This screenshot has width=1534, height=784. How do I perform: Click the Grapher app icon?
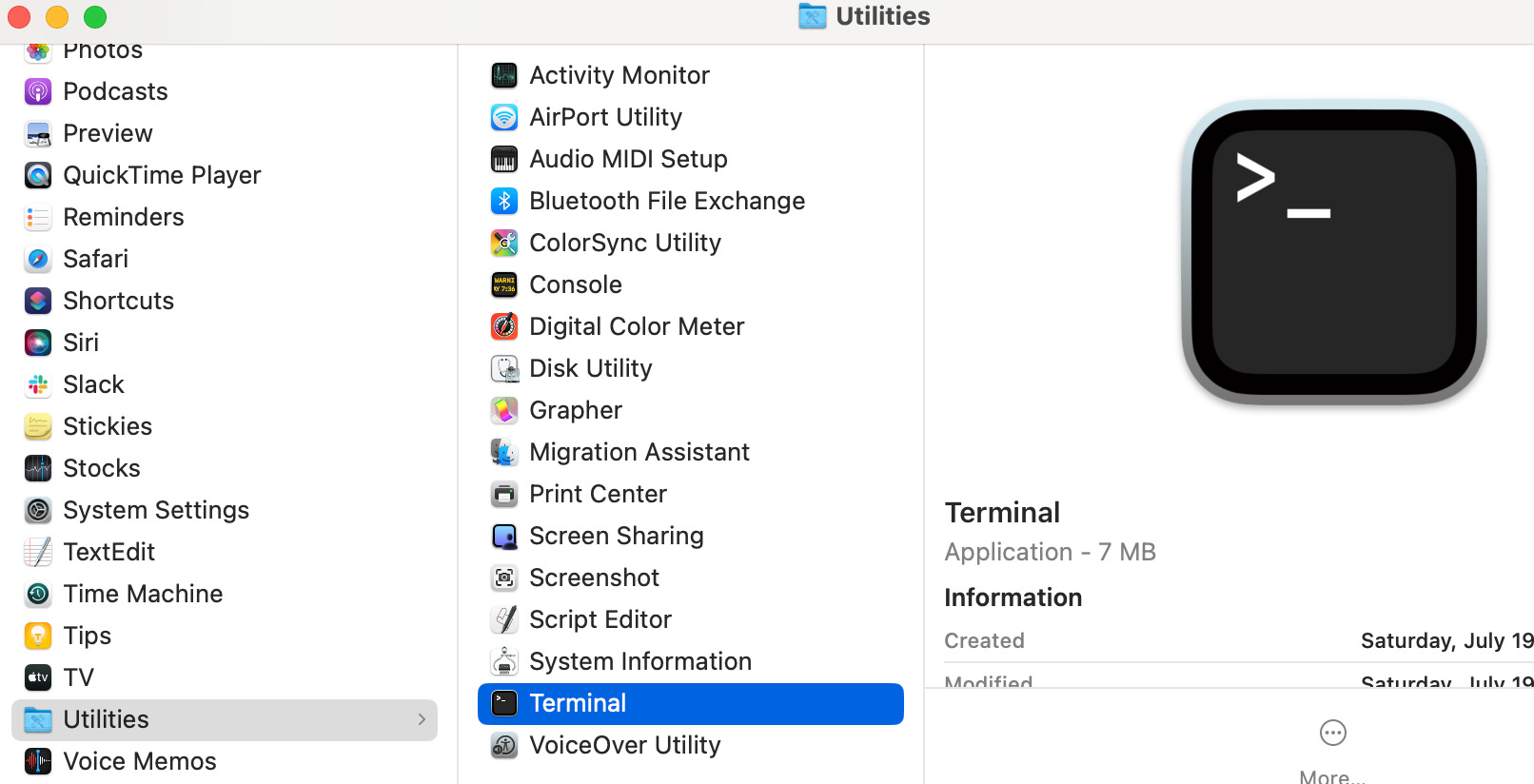(x=504, y=410)
